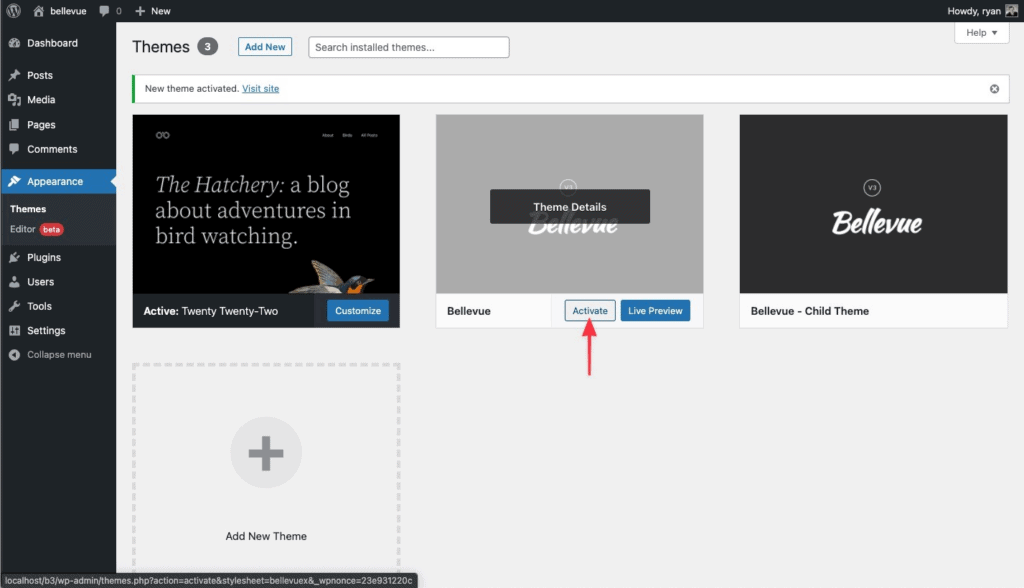The width and height of the screenshot is (1024, 588).
Task: Open the comments bubble icon in admin bar
Action: 104,11
